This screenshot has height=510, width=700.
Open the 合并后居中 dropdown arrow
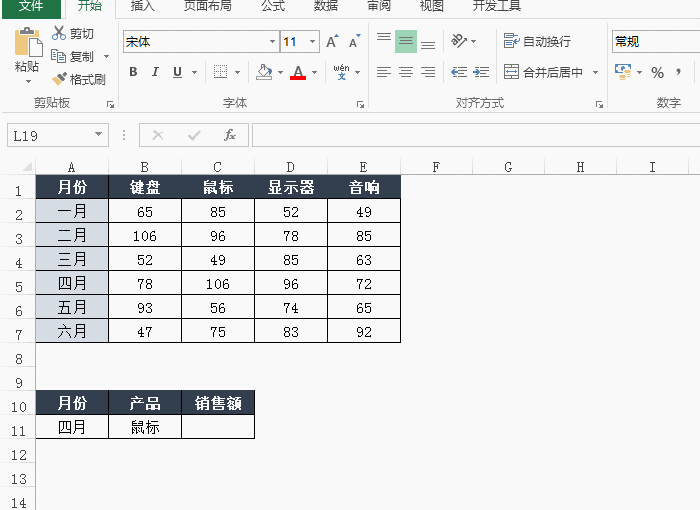pos(596,72)
